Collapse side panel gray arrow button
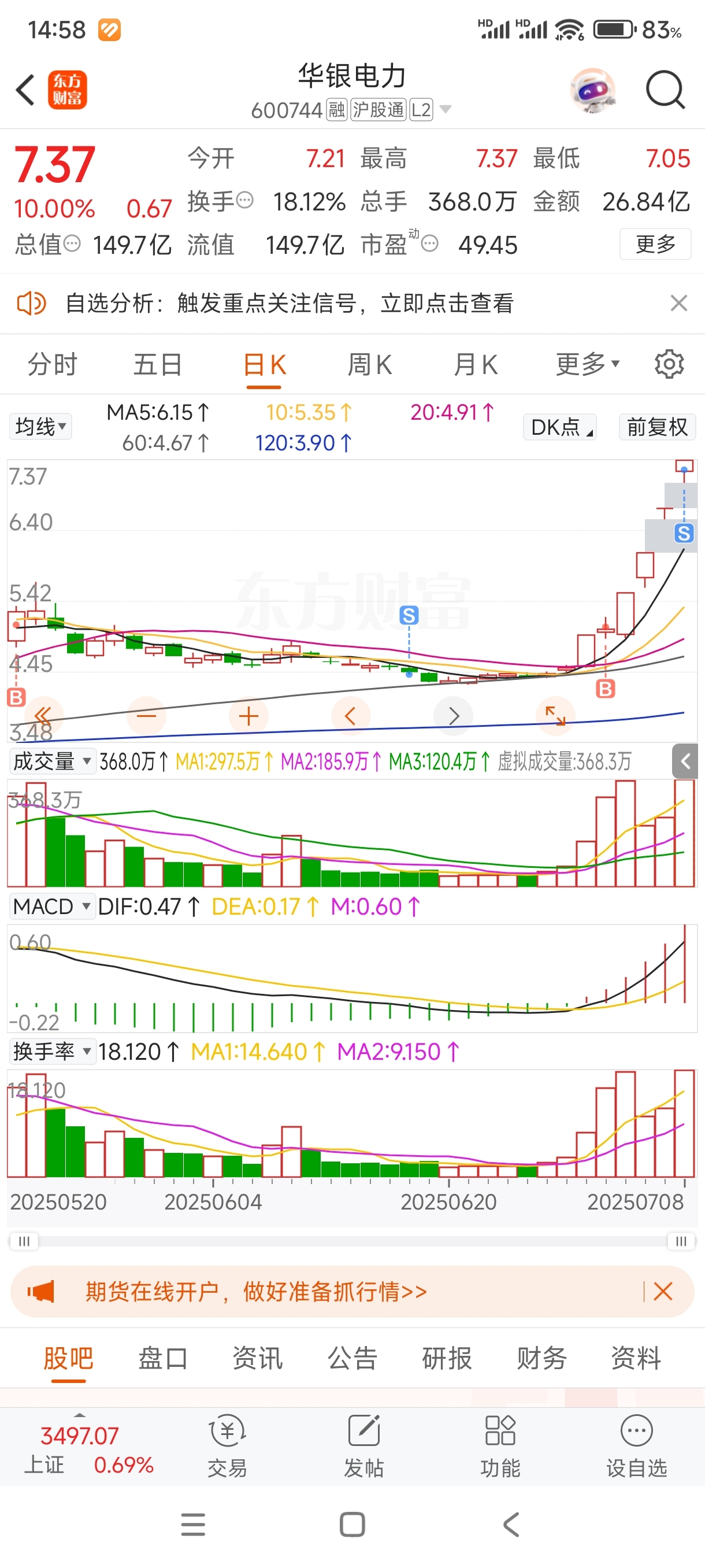 coord(685,761)
